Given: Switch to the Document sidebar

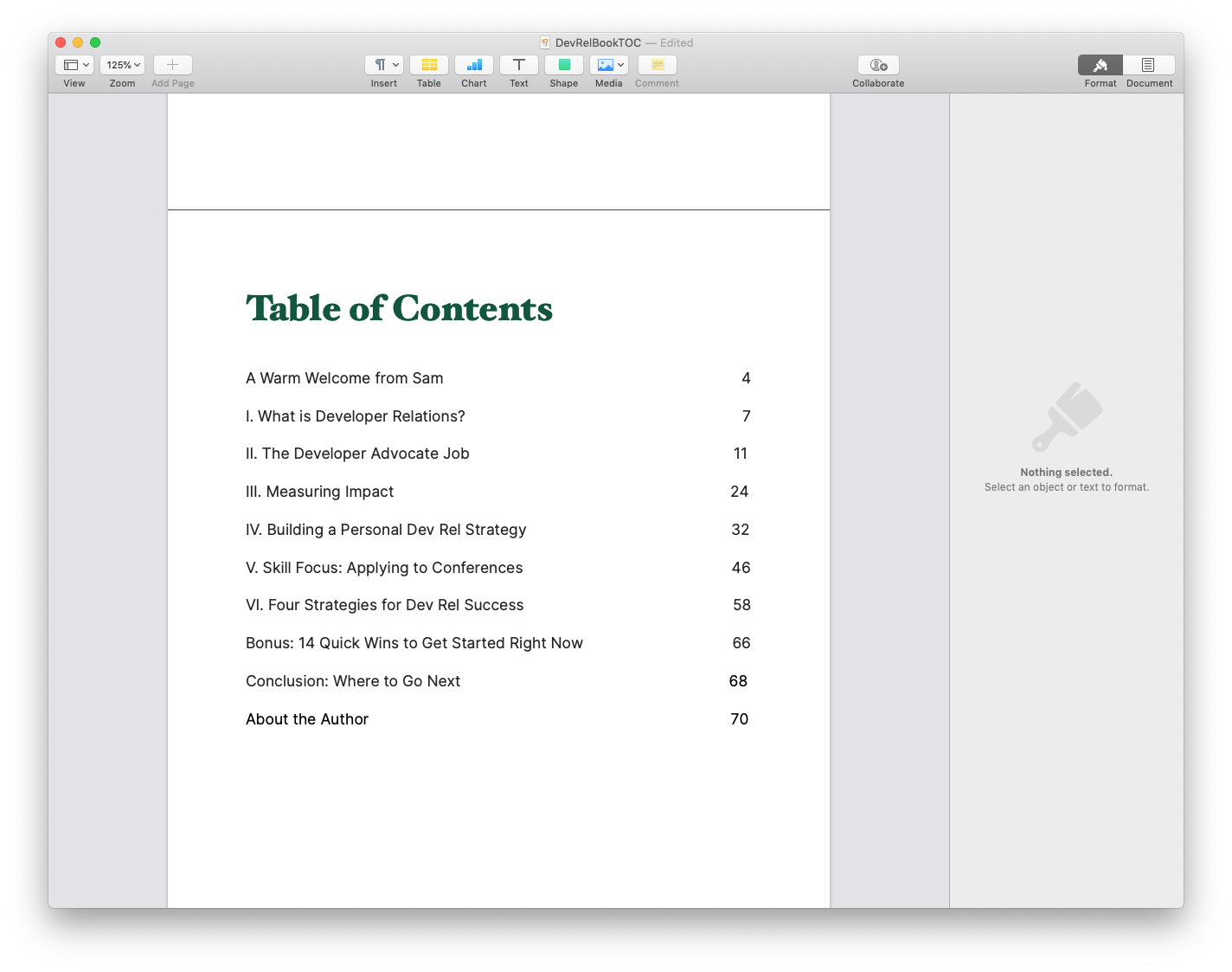Looking at the screenshot, I should [x=1148, y=65].
